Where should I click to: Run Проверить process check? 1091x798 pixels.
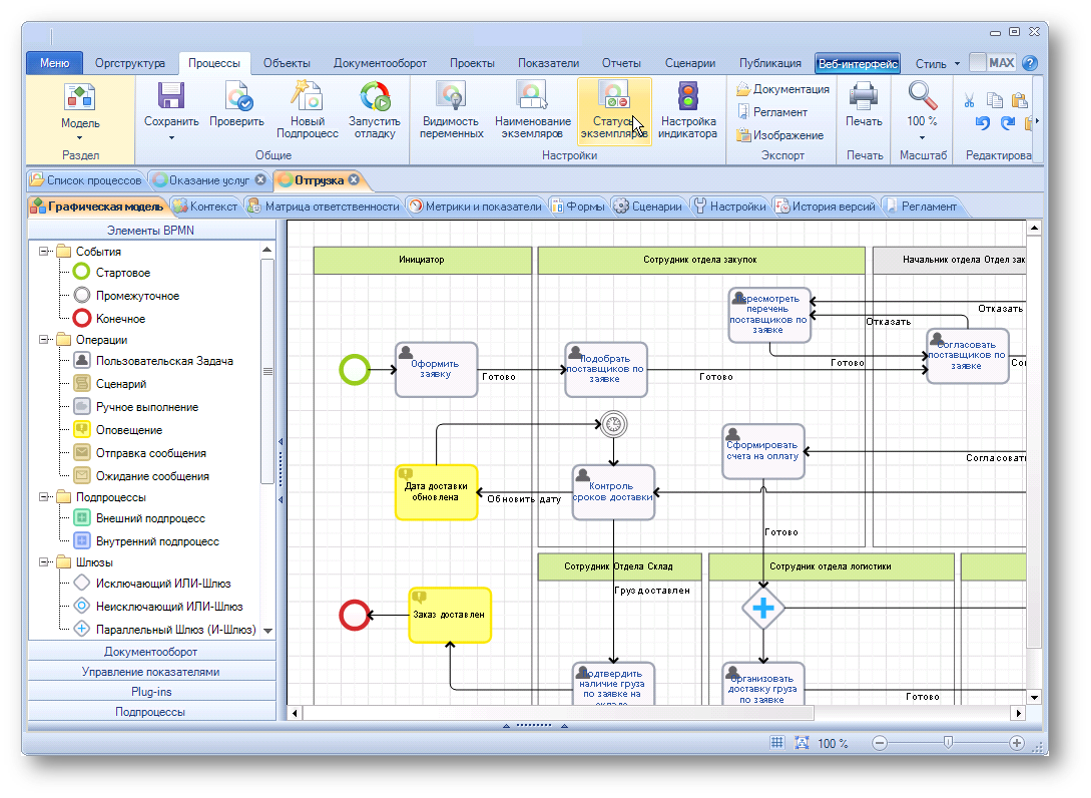pos(237,106)
